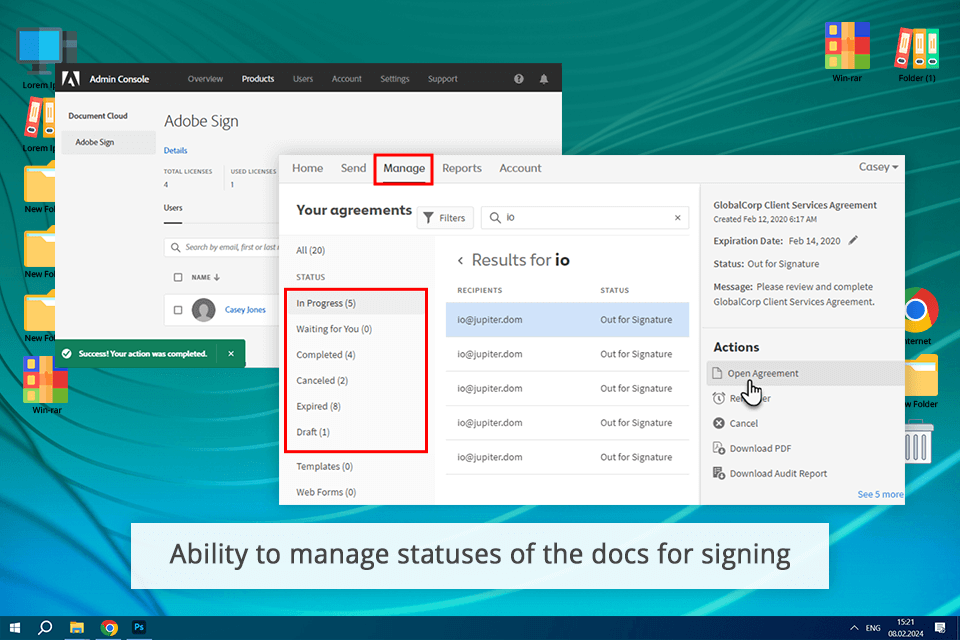The height and width of the screenshot is (640, 960).
Task: Click Casey Jones user avatar
Action: (203, 310)
